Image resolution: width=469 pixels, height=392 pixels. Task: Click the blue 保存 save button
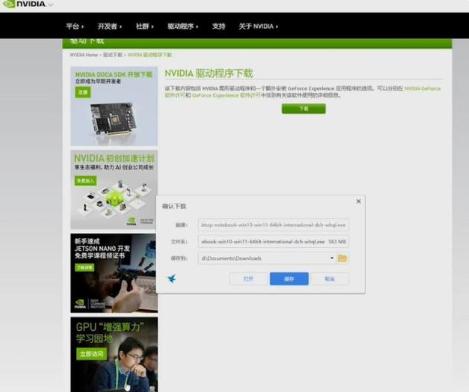289,279
